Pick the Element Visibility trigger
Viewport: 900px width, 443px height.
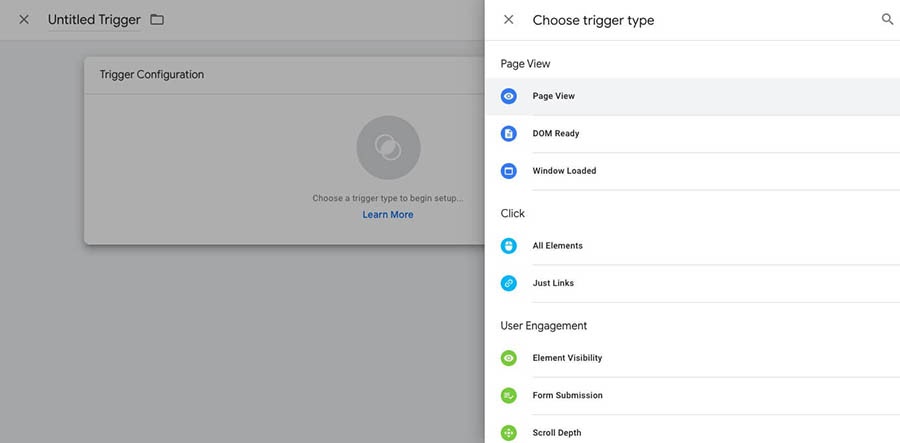tap(693, 358)
